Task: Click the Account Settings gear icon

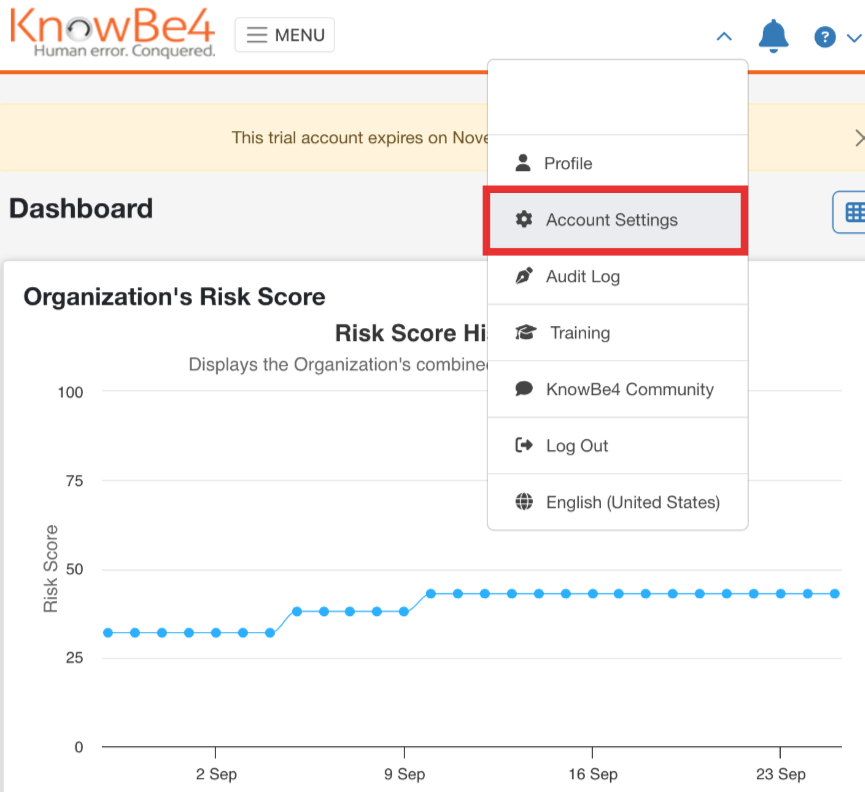Action: pos(523,219)
